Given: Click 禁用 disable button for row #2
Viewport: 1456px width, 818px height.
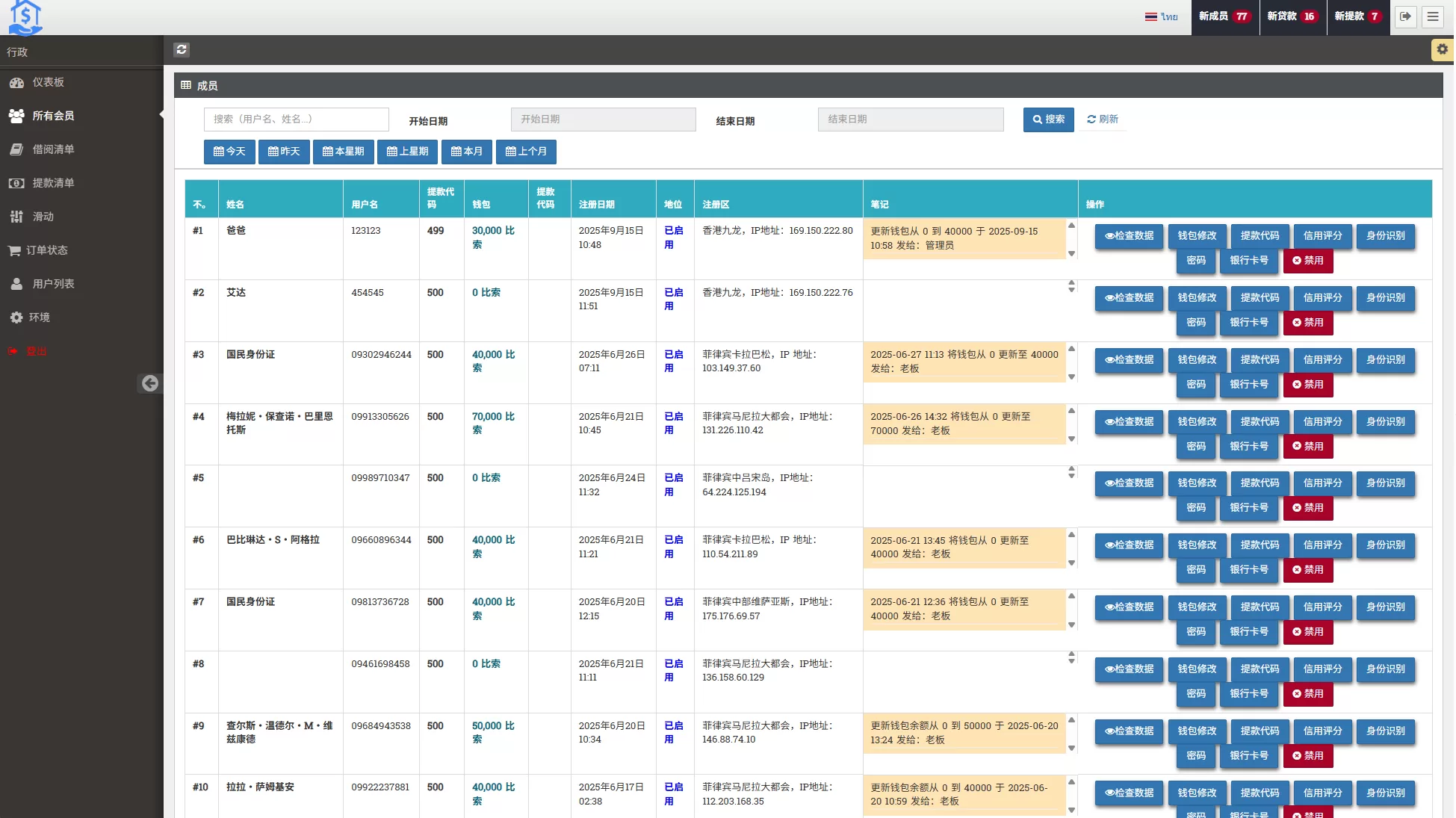Looking at the screenshot, I should point(1307,323).
